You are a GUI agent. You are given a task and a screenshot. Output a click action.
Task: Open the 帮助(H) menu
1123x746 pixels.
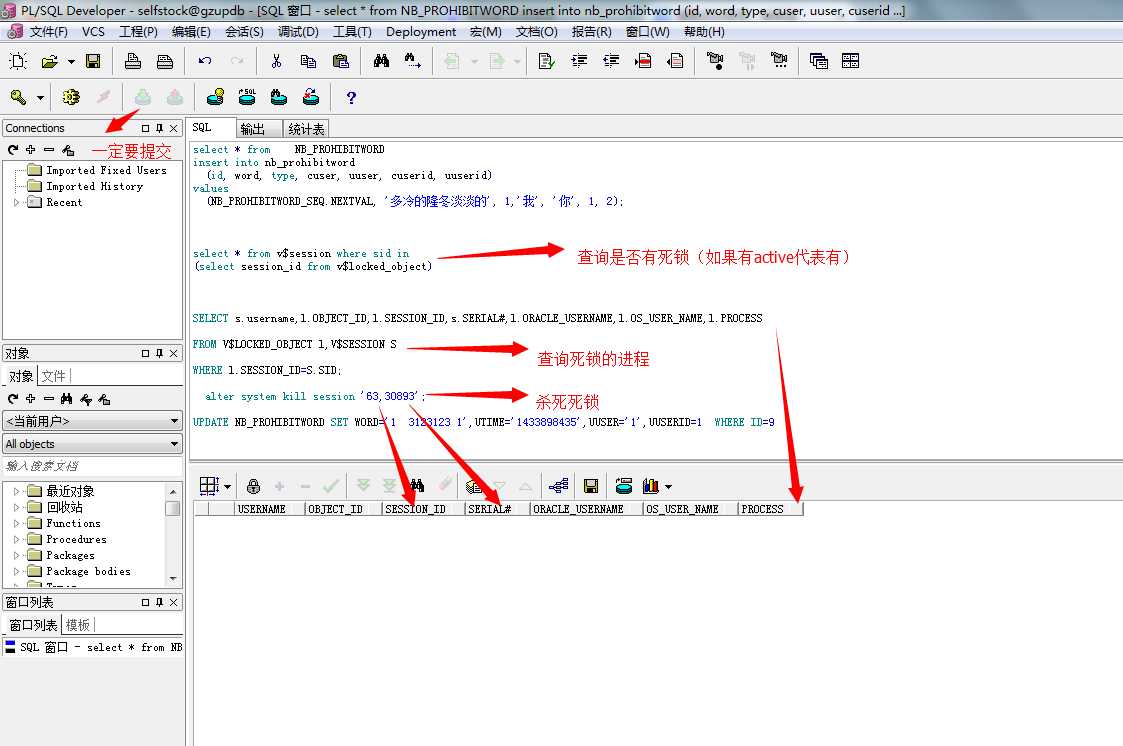[x=704, y=32]
